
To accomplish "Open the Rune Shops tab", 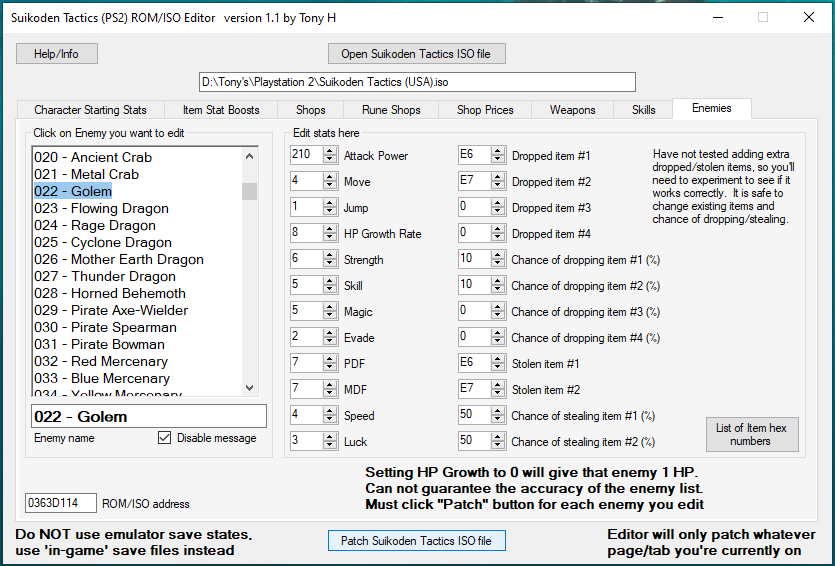I will coord(391,110).
